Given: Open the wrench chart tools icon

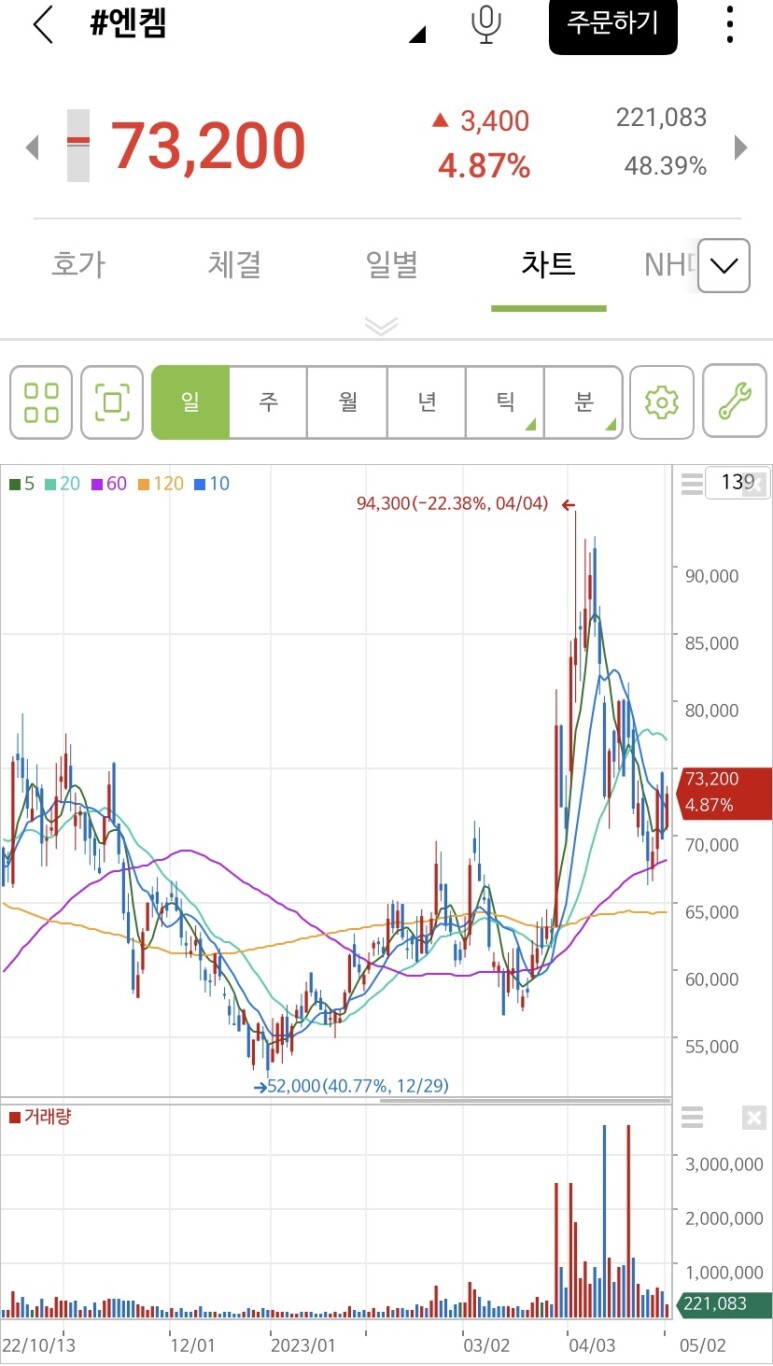Looking at the screenshot, I should [735, 402].
